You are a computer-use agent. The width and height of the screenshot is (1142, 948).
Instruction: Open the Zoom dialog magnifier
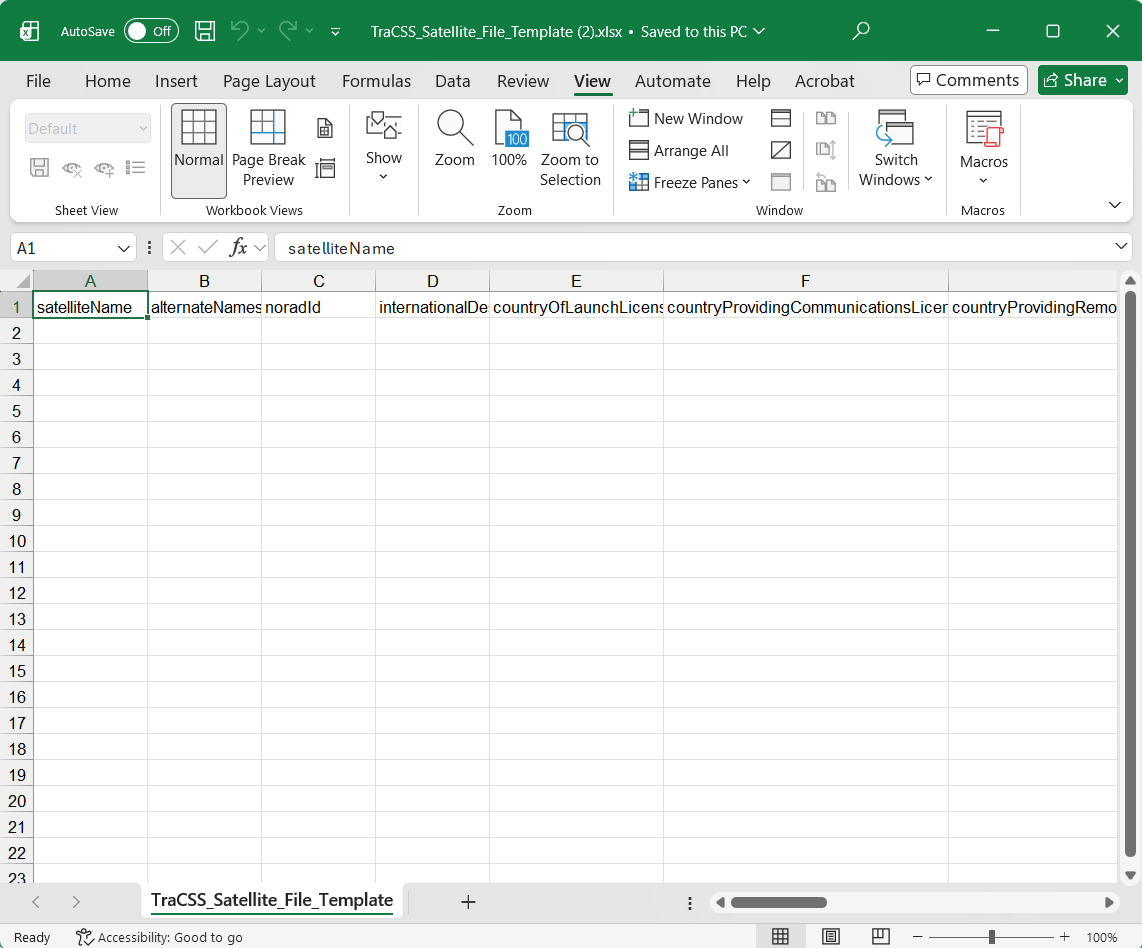[x=454, y=140]
